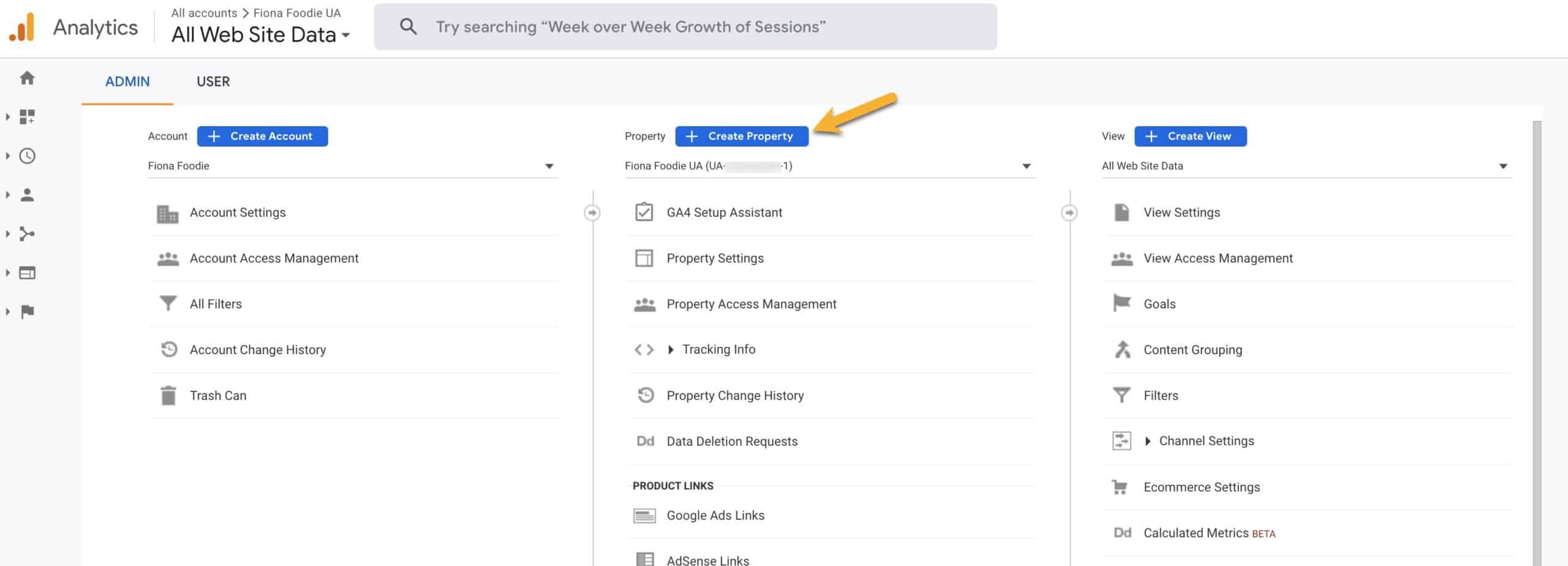This screenshot has width=1568, height=566.
Task: Click the Calculated Metrics Dd icon
Action: (1122, 533)
